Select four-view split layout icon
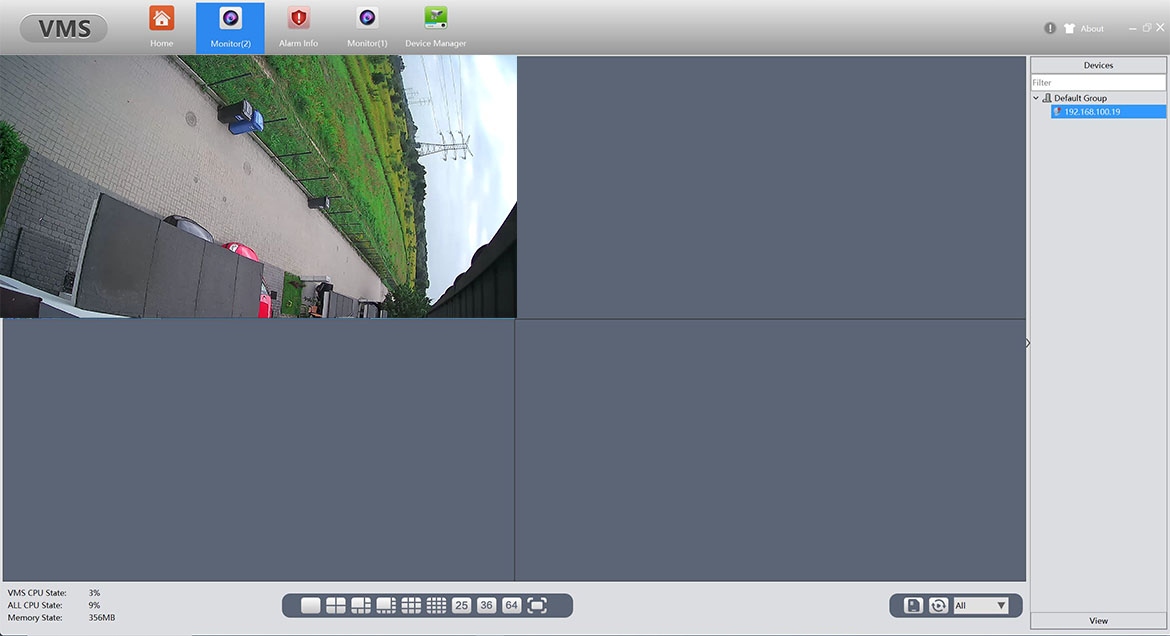1170x636 pixels. coord(336,605)
